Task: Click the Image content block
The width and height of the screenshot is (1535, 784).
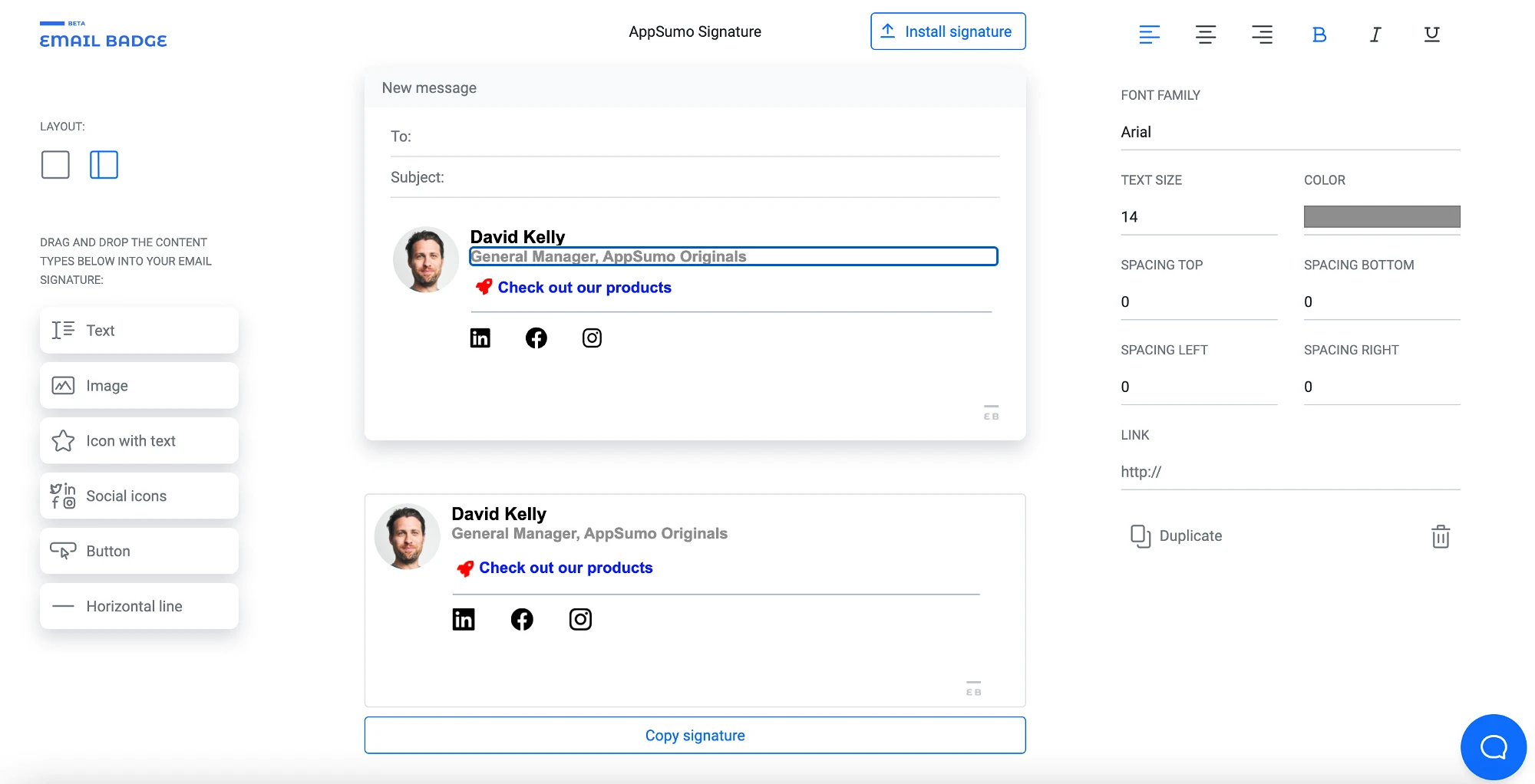Action: point(139,385)
